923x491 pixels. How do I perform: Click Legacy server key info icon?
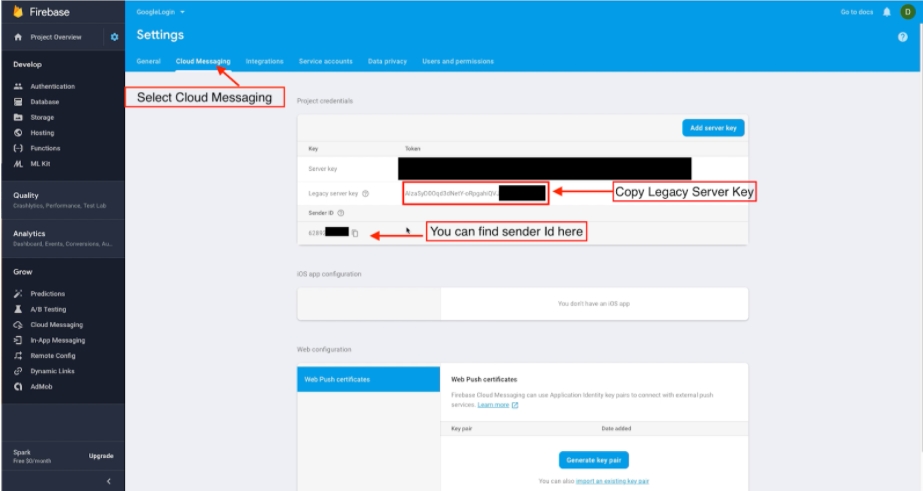(x=366, y=194)
